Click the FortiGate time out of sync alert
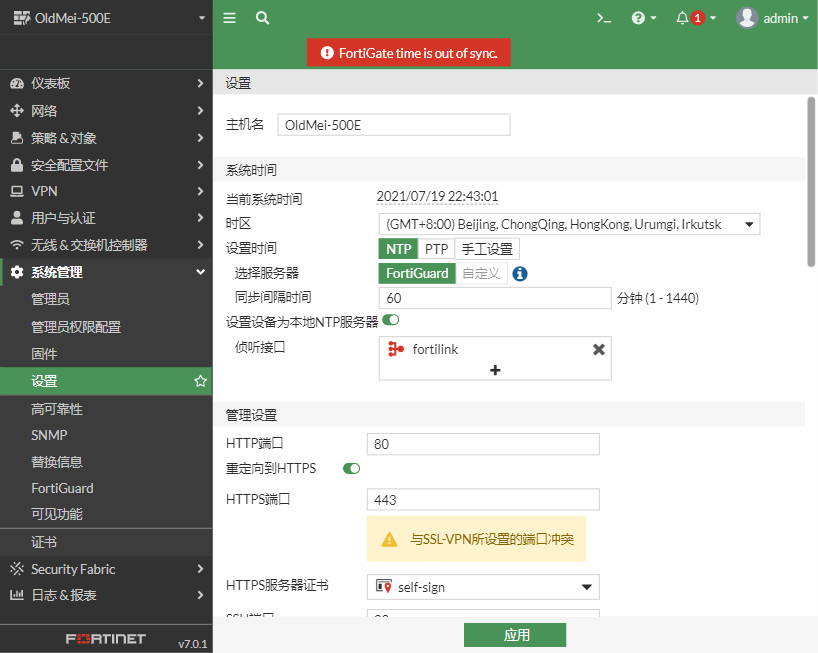The height and width of the screenshot is (653, 818). pyautogui.click(x=408, y=53)
